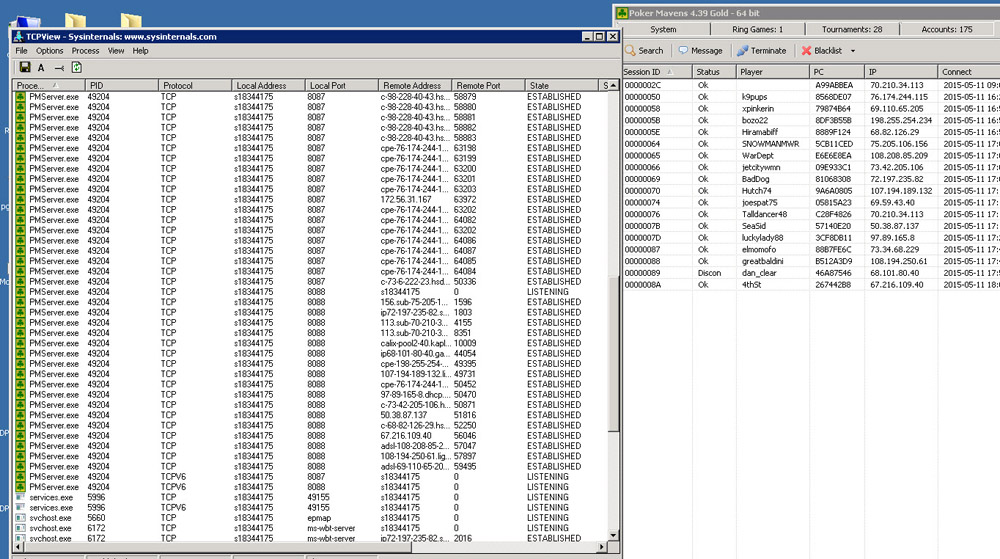Click the Save floppy disk toolbar icon
Image resolution: width=1000 pixels, height=559 pixels.
pos(25,68)
